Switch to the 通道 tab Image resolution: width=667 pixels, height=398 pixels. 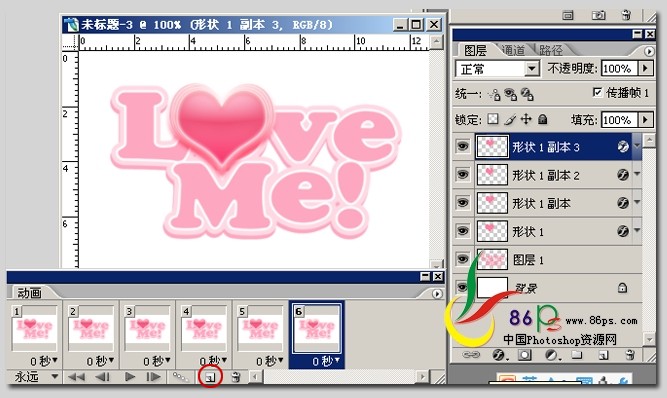513,50
